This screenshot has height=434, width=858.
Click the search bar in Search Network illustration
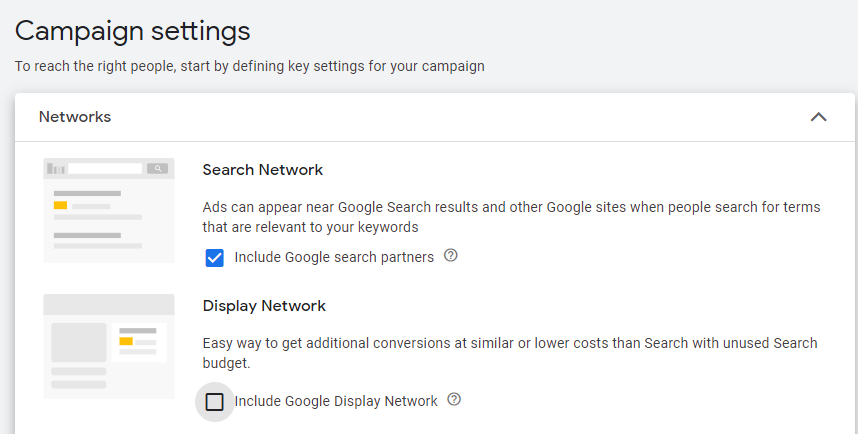click(x=105, y=169)
